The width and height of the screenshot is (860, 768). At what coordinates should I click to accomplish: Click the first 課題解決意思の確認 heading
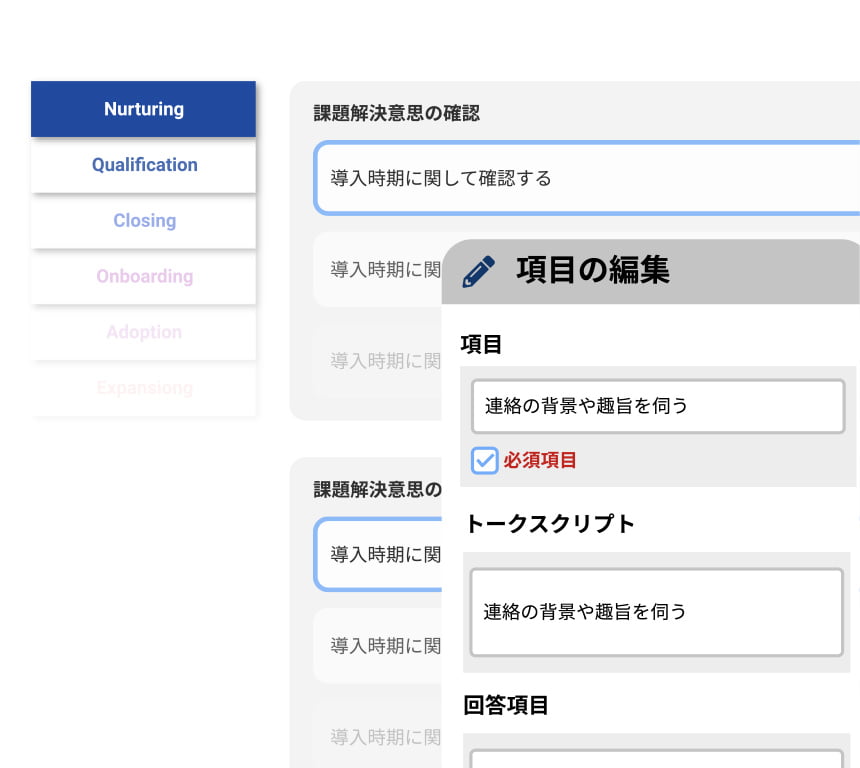pos(397,113)
